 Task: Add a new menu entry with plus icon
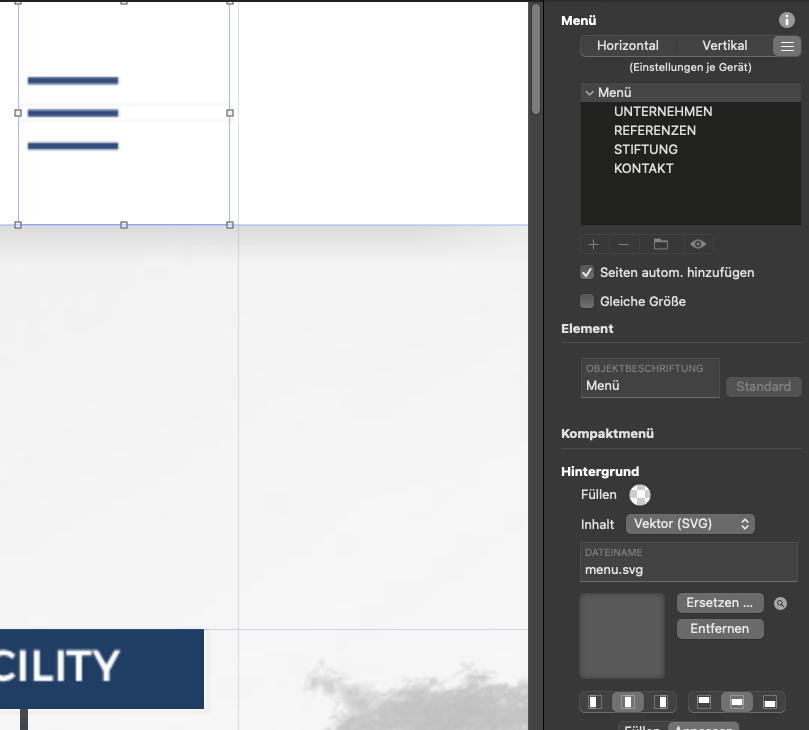point(593,244)
